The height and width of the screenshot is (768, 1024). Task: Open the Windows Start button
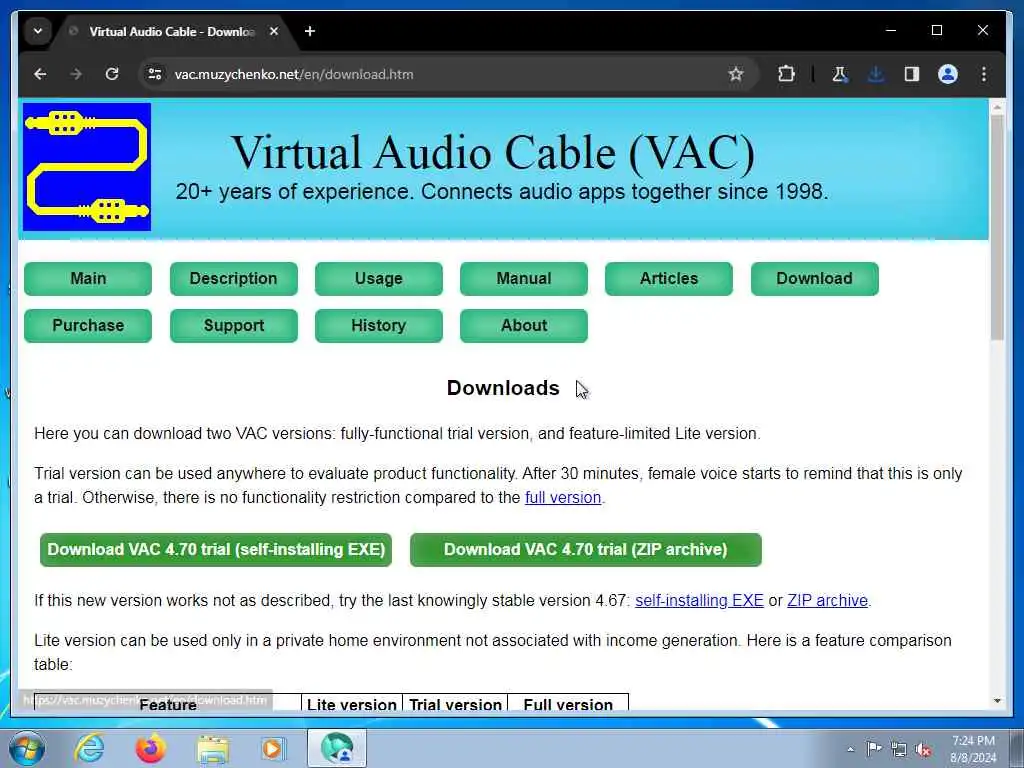[x=26, y=748]
